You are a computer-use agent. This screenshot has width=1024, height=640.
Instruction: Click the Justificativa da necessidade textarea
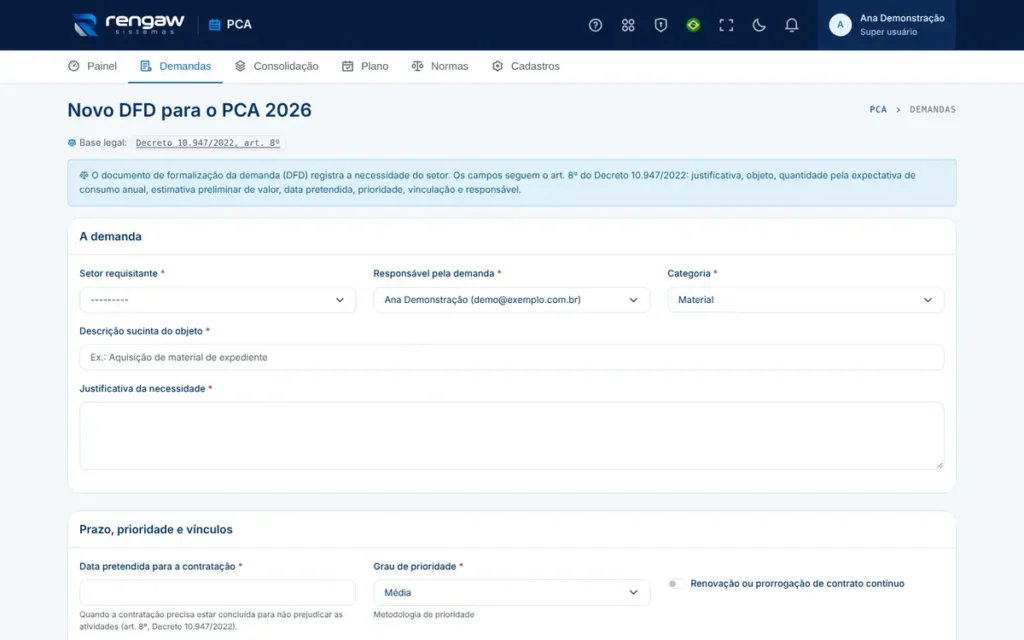tap(511, 436)
